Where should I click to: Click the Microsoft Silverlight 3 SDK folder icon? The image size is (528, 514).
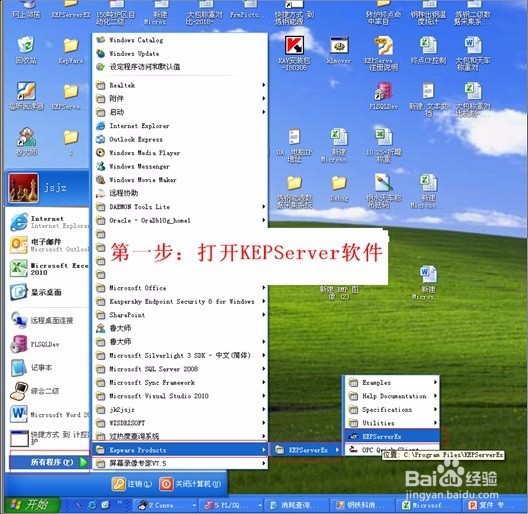[101, 356]
